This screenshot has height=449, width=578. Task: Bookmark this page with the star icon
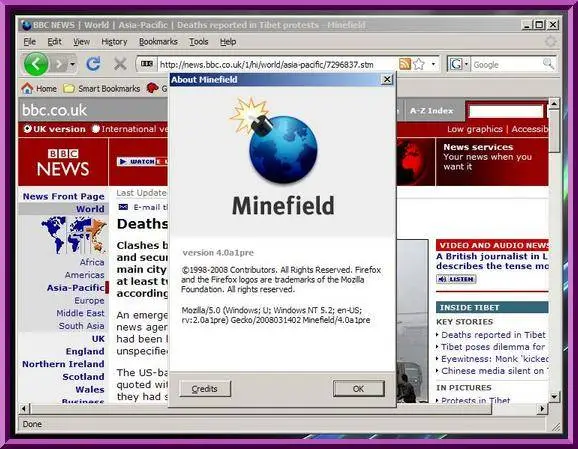click(x=419, y=64)
